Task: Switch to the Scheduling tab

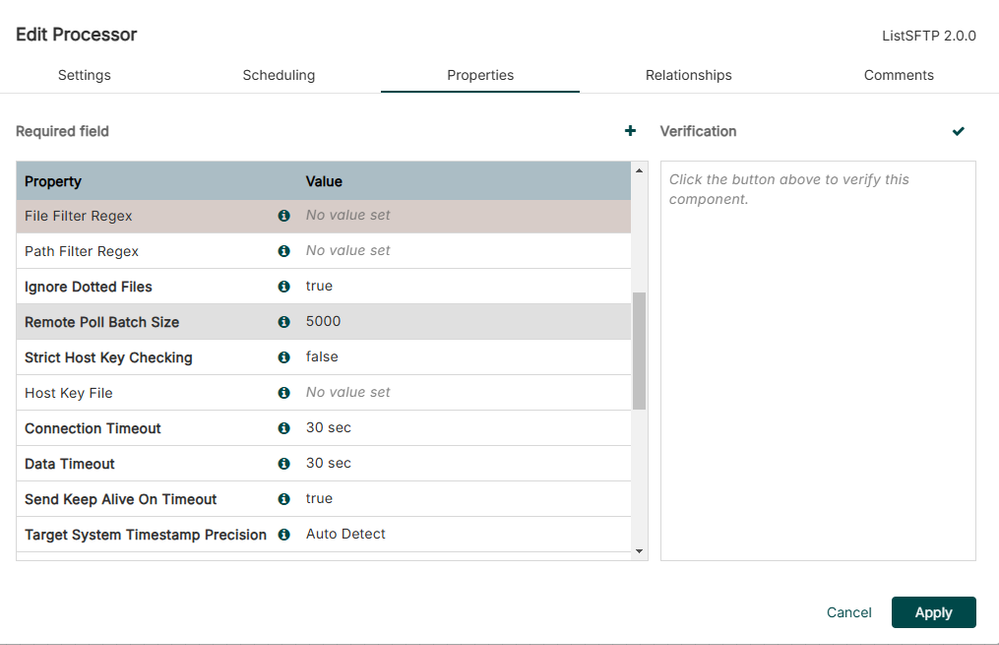Action: click(x=279, y=75)
